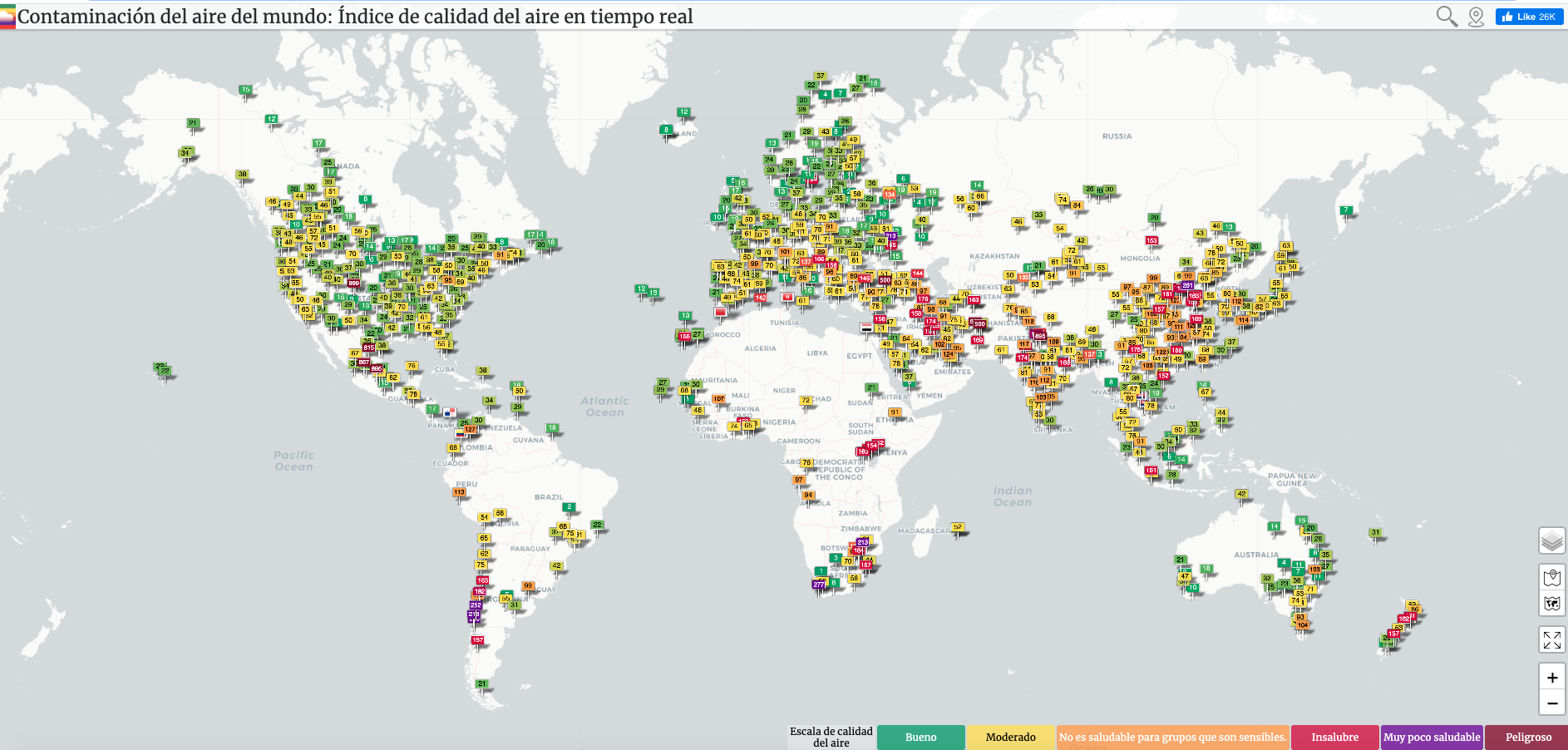Enter fullscreen with the expand arrows icon
The width and height of the screenshot is (1568, 750).
pyautogui.click(x=1551, y=639)
